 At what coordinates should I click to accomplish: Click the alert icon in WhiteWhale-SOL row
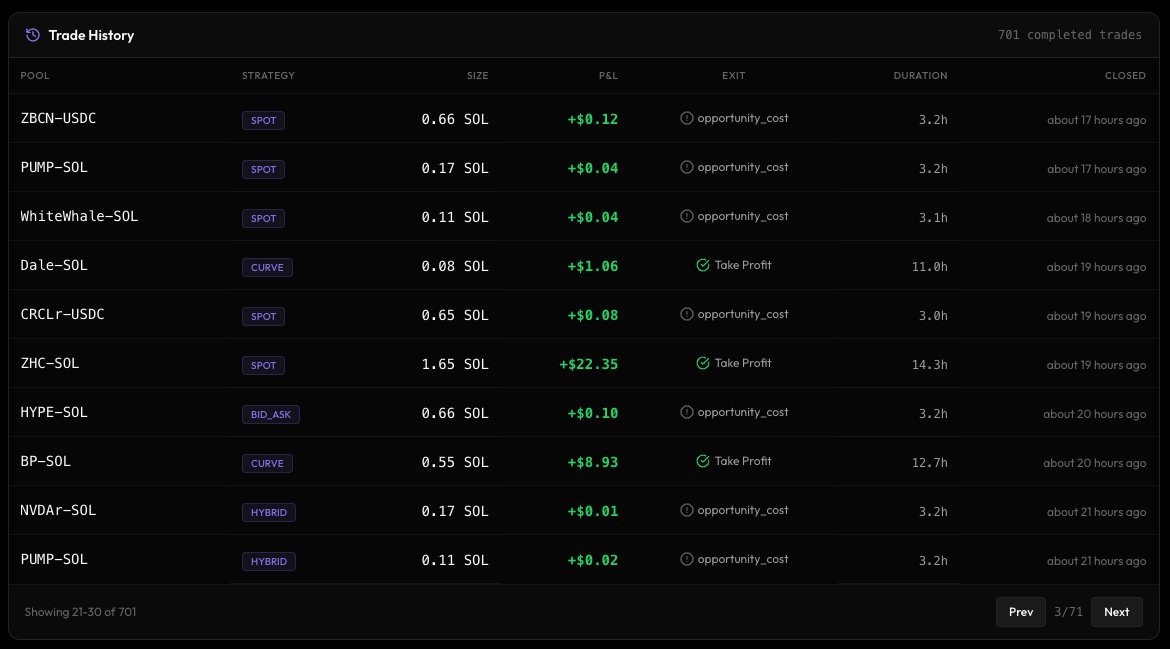[x=686, y=216]
